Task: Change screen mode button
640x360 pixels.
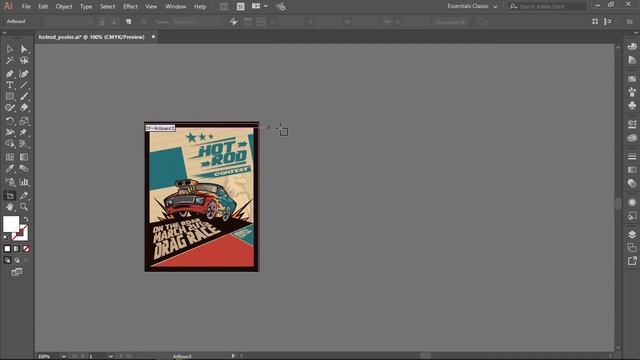Action: [x=17, y=272]
